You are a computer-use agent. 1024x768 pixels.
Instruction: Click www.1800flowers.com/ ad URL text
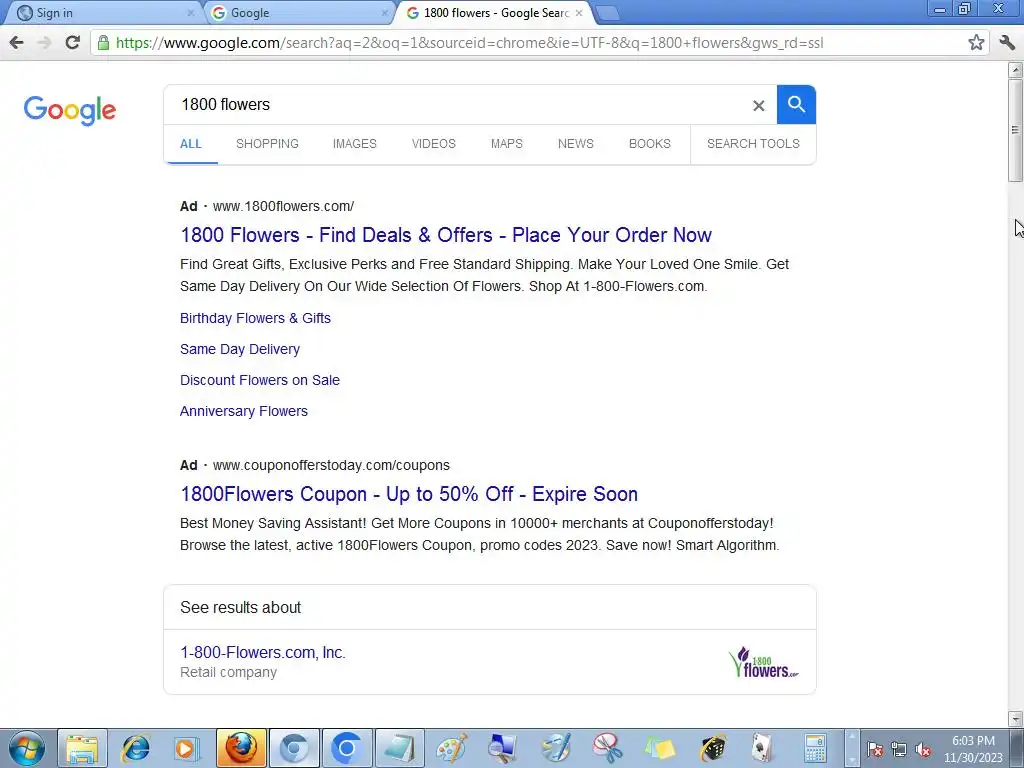(283, 206)
